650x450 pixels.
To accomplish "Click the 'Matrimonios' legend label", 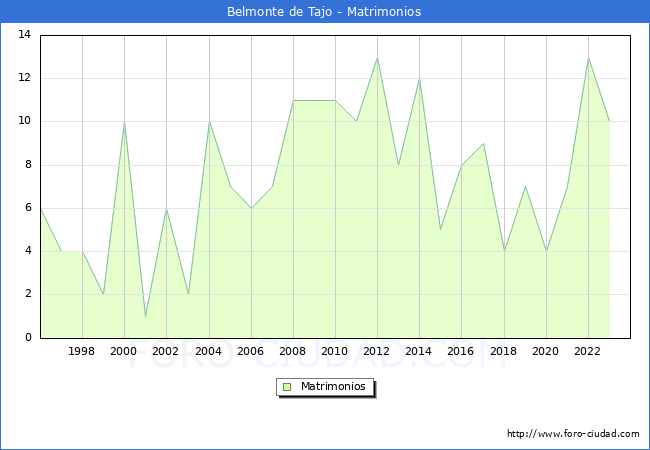I will [333, 386].
